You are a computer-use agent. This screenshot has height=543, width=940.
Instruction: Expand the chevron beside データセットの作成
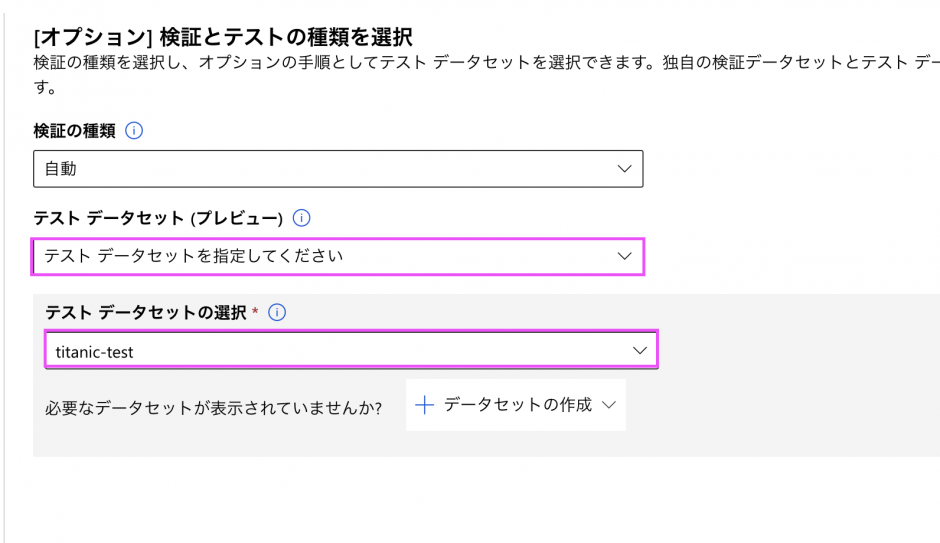pos(609,405)
